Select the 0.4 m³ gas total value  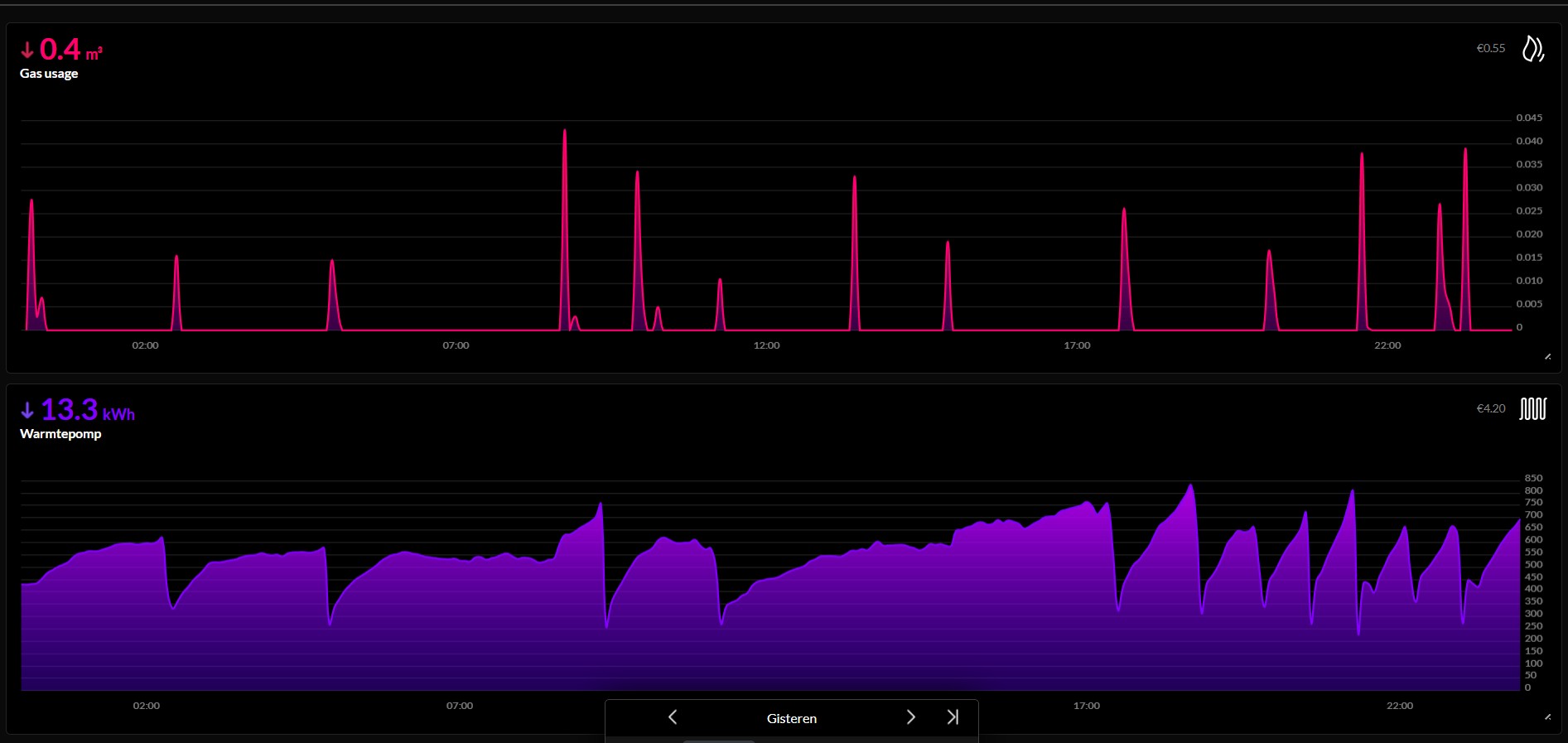[61, 50]
